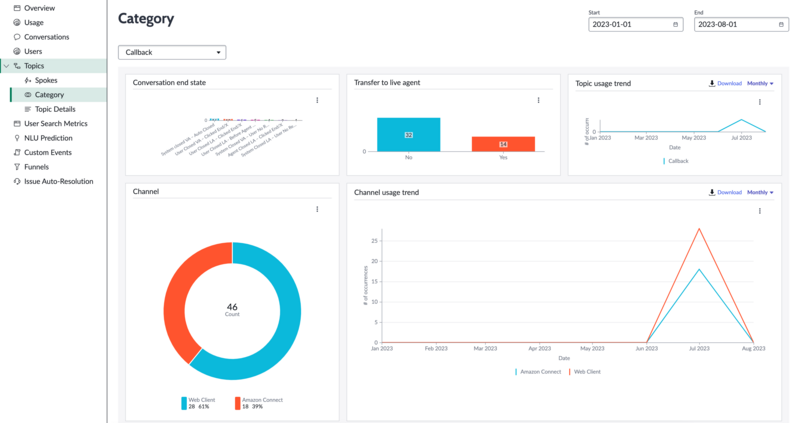The image size is (800, 423).
Task: Click the User Search Metrics icon
Action: (17, 123)
